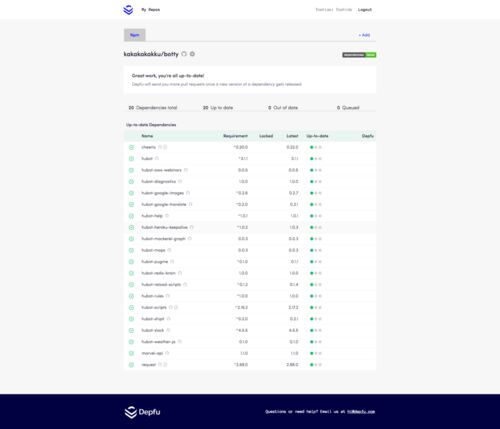This screenshot has height=429, width=500.
Task: Click the status icon in the hubot row
Action: click(131, 159)
